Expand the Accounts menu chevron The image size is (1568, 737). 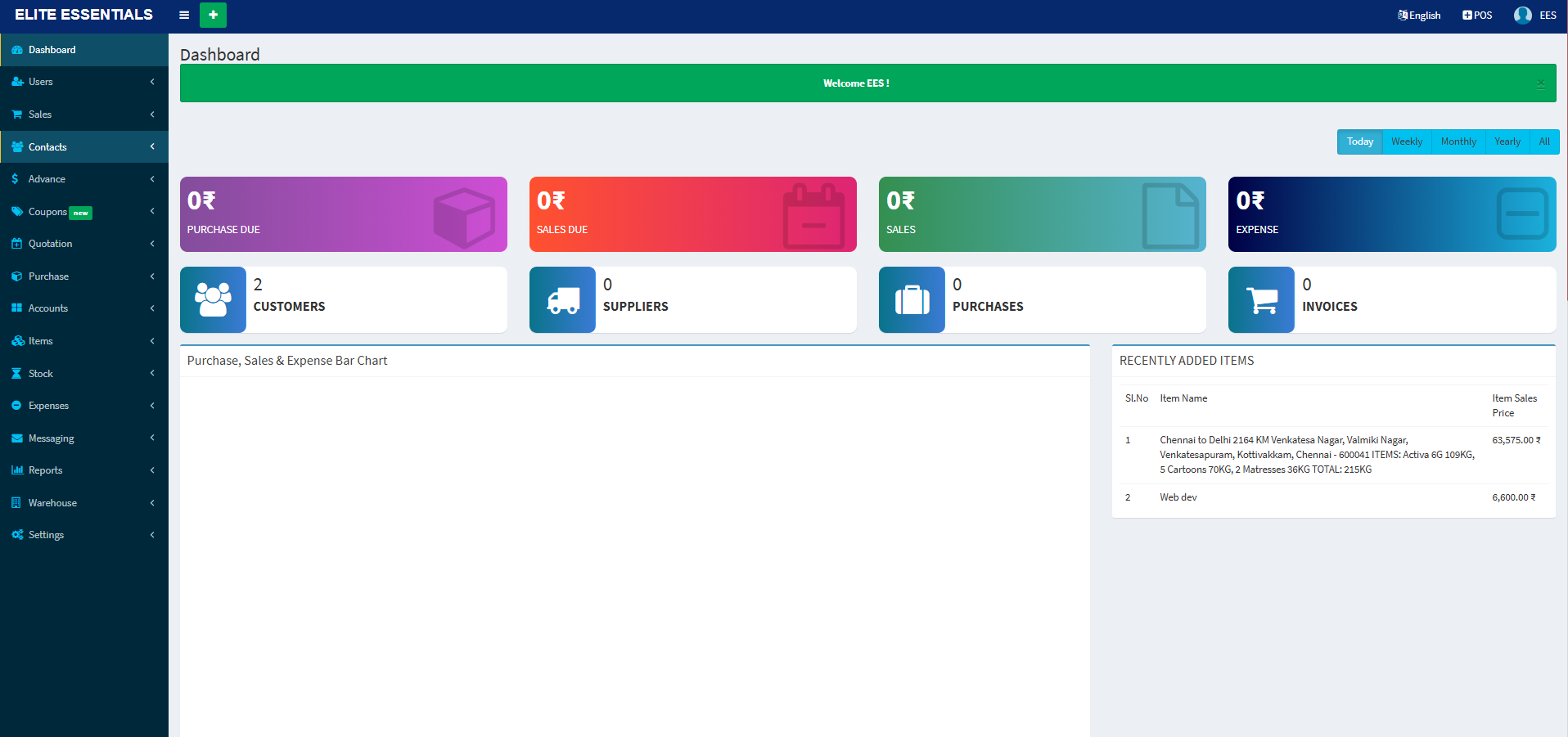[152, 308]
